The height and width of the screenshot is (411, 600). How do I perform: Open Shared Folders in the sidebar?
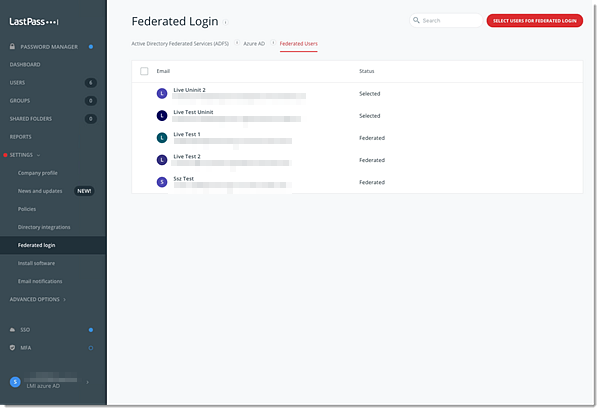[x=31, y=119]
